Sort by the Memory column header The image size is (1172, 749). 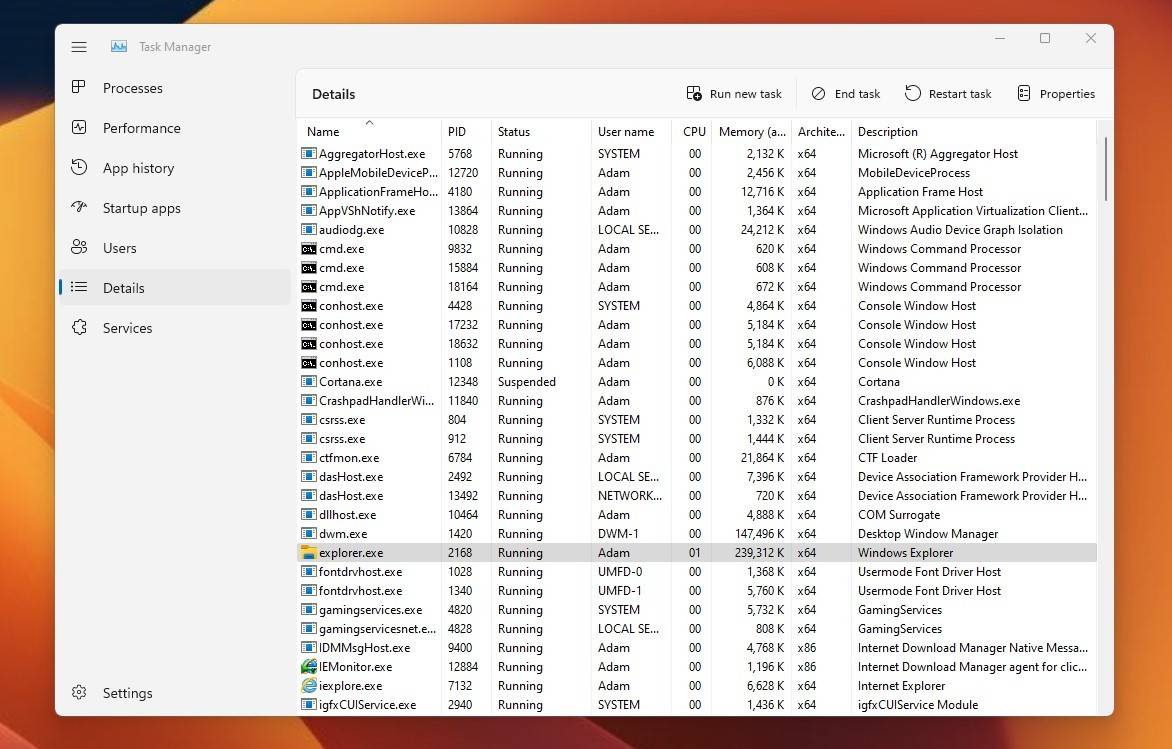pyautogui.click(x=752, y=131)
